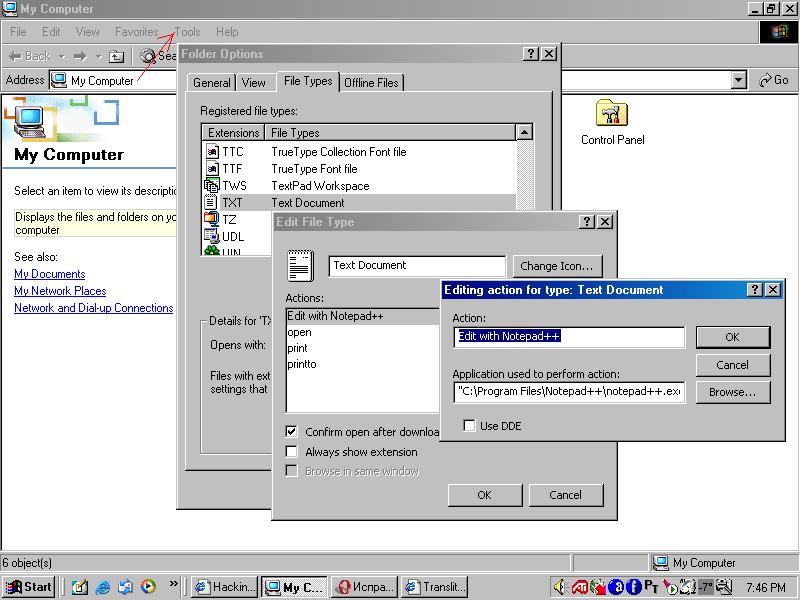Open the Forward button history dropdown

coord(98,57)
